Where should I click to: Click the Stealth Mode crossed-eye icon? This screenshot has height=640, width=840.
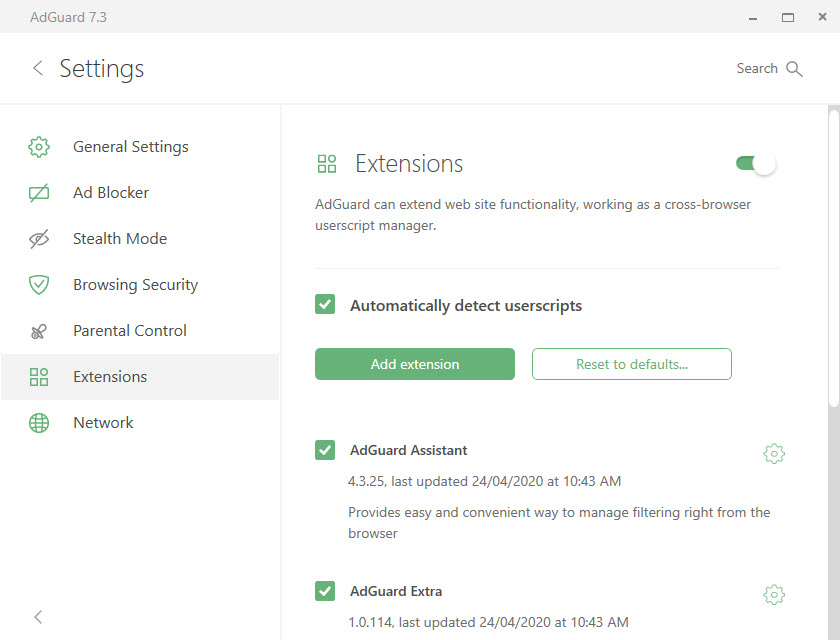[x=39, y=239]
